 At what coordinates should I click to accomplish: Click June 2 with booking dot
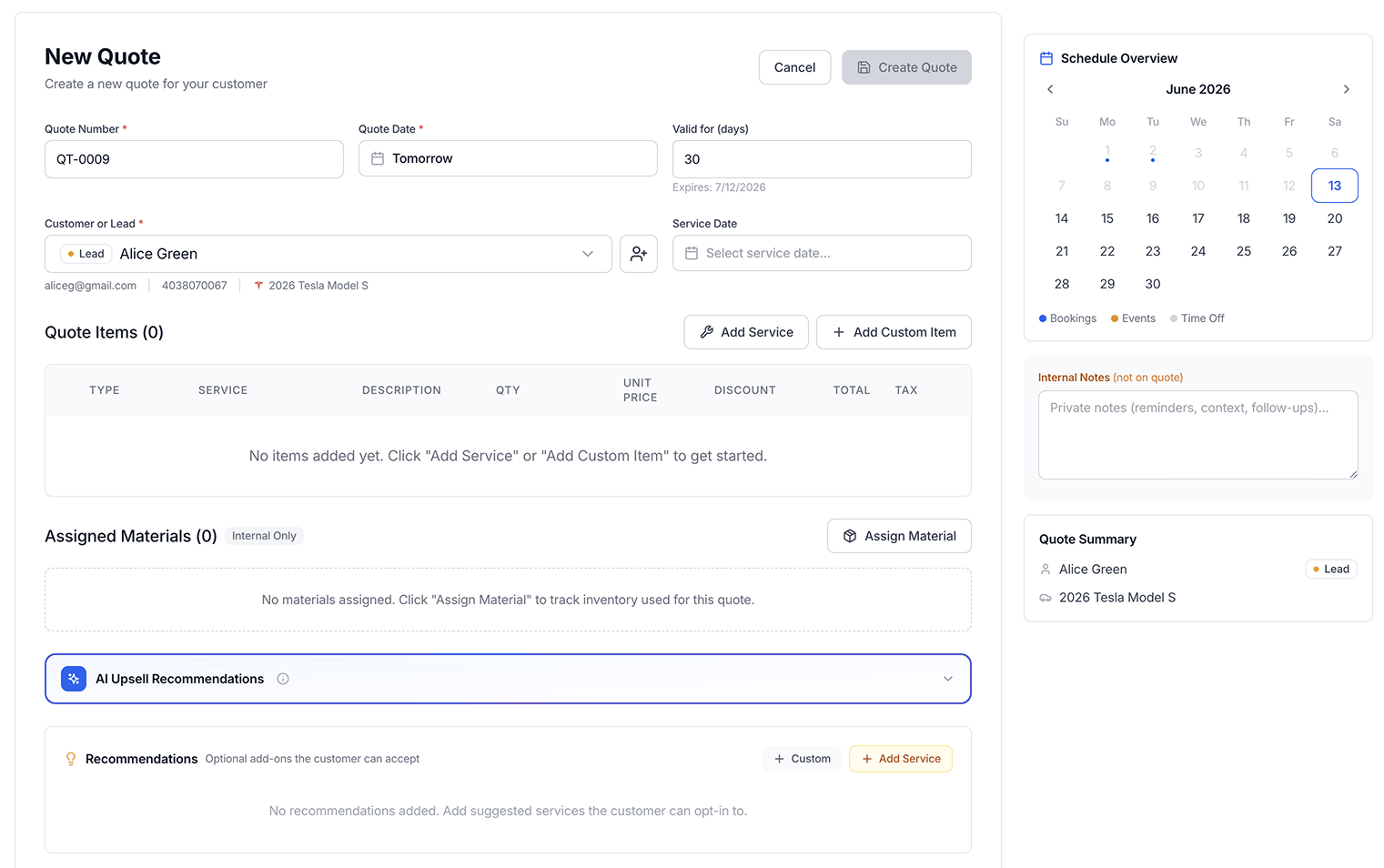click(x=1153, y=152)
